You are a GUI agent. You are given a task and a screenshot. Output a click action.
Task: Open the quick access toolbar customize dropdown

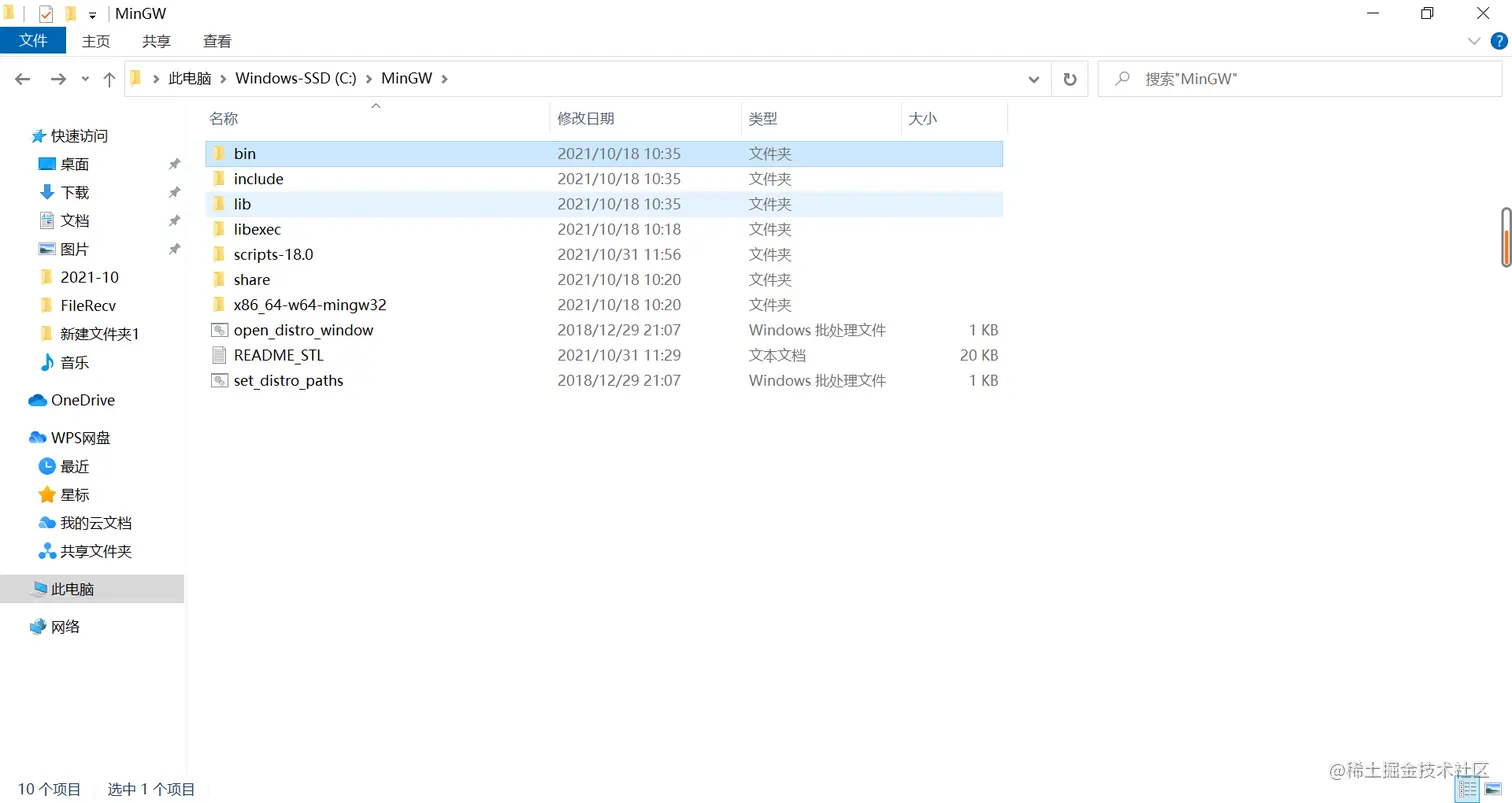(x=91, y=14)
